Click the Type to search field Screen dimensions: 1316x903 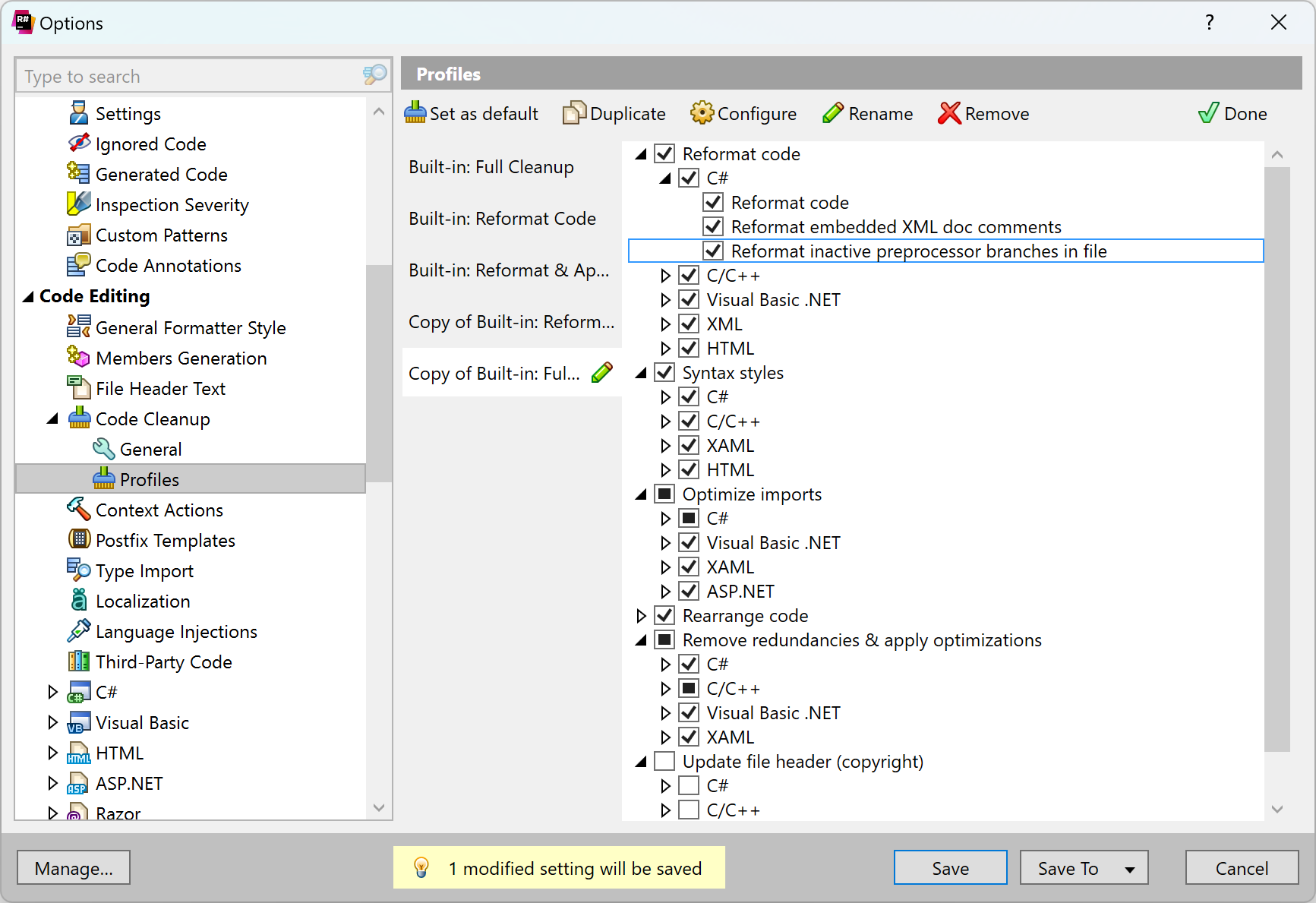tap(190, 76)
